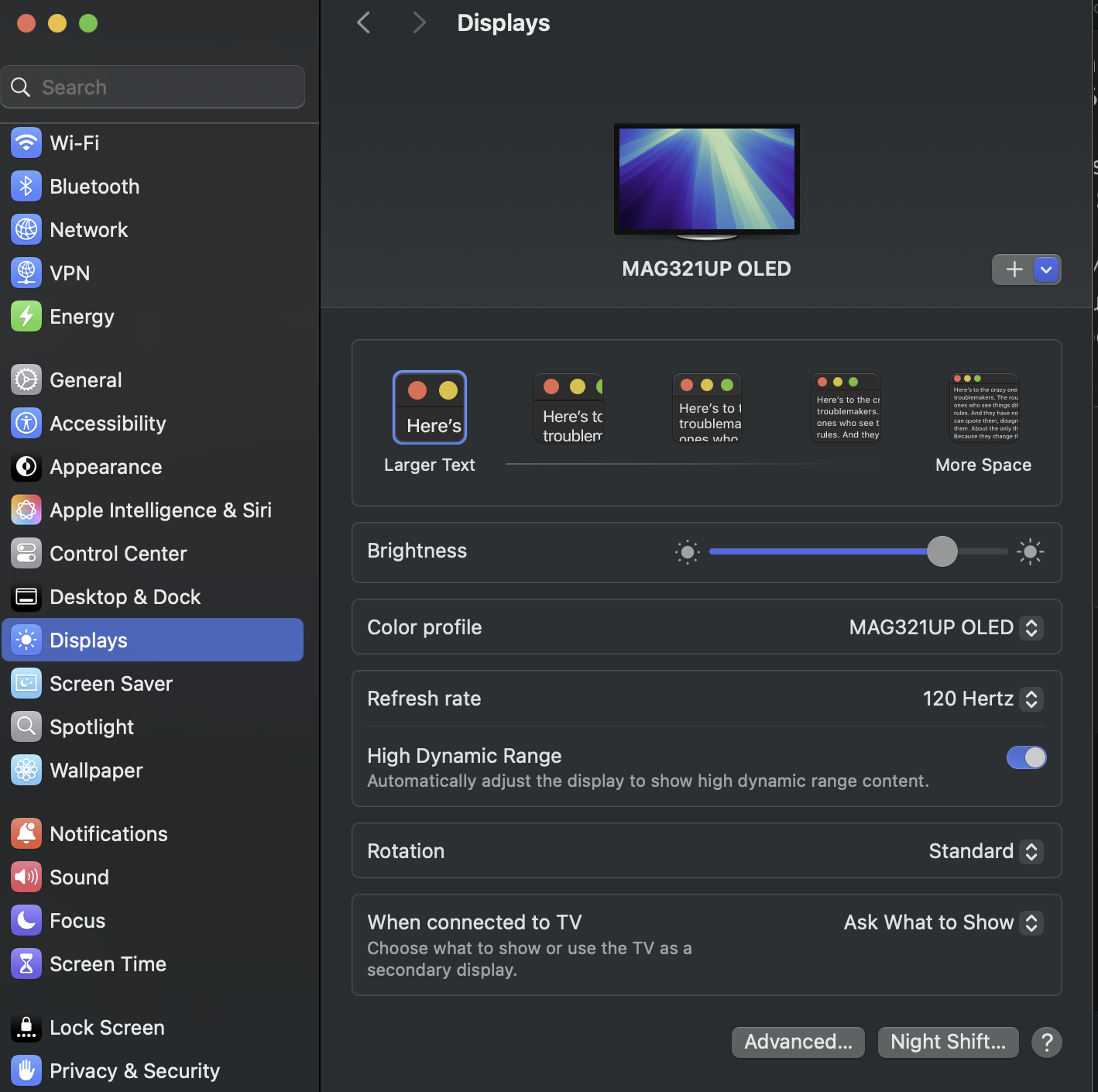This screenshot has width=1098, height=1092.
Task: Open the Ask What to Show dropdown
Action: [943, 922]
